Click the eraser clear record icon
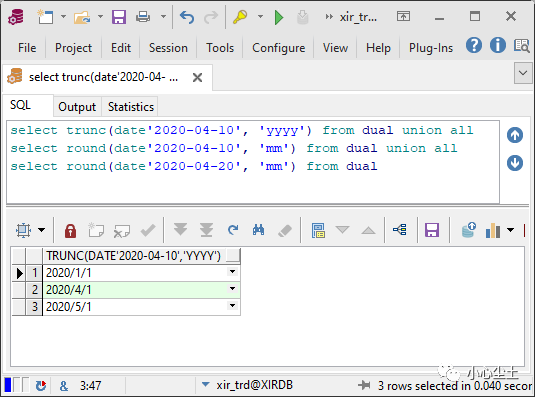This screenshot has width=535, height=397. click(285, 231)
